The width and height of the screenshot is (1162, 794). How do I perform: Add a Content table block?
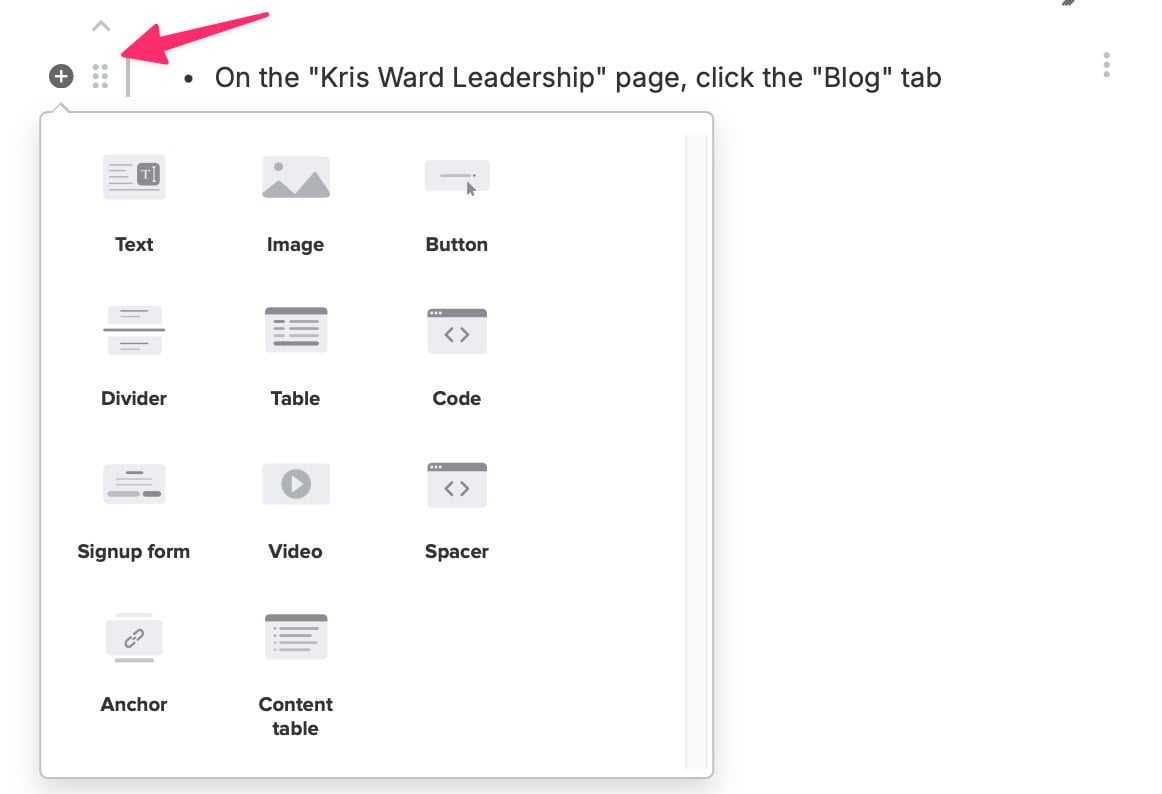pos(295,672)
